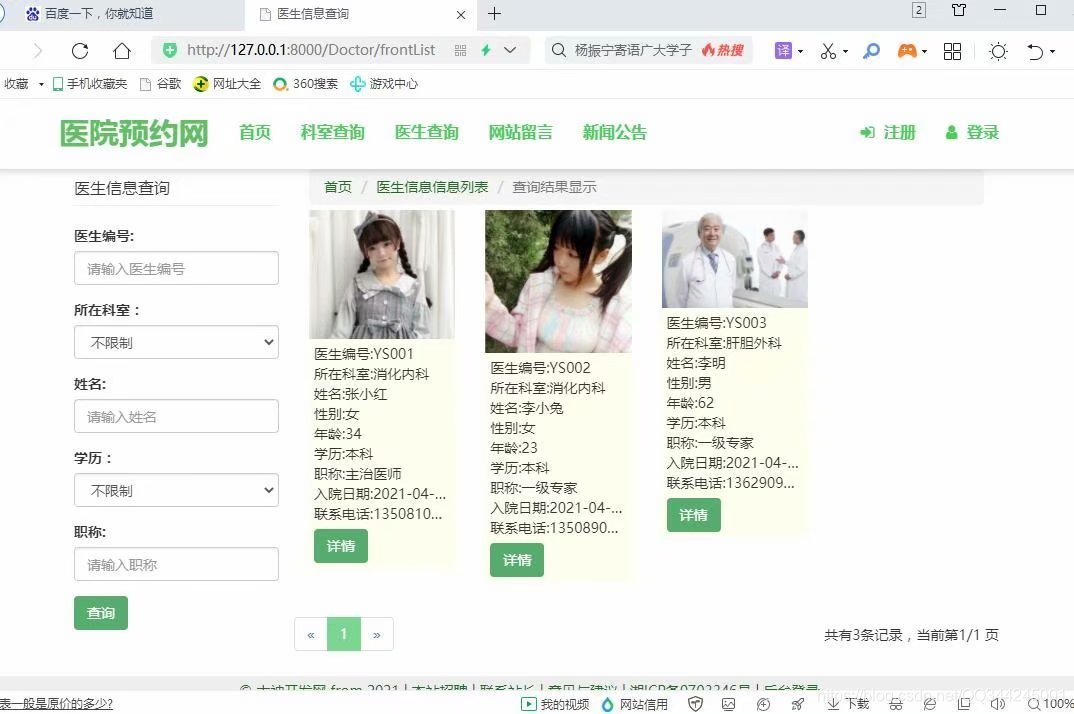Click the search magnifier in search box

(559, 50)
